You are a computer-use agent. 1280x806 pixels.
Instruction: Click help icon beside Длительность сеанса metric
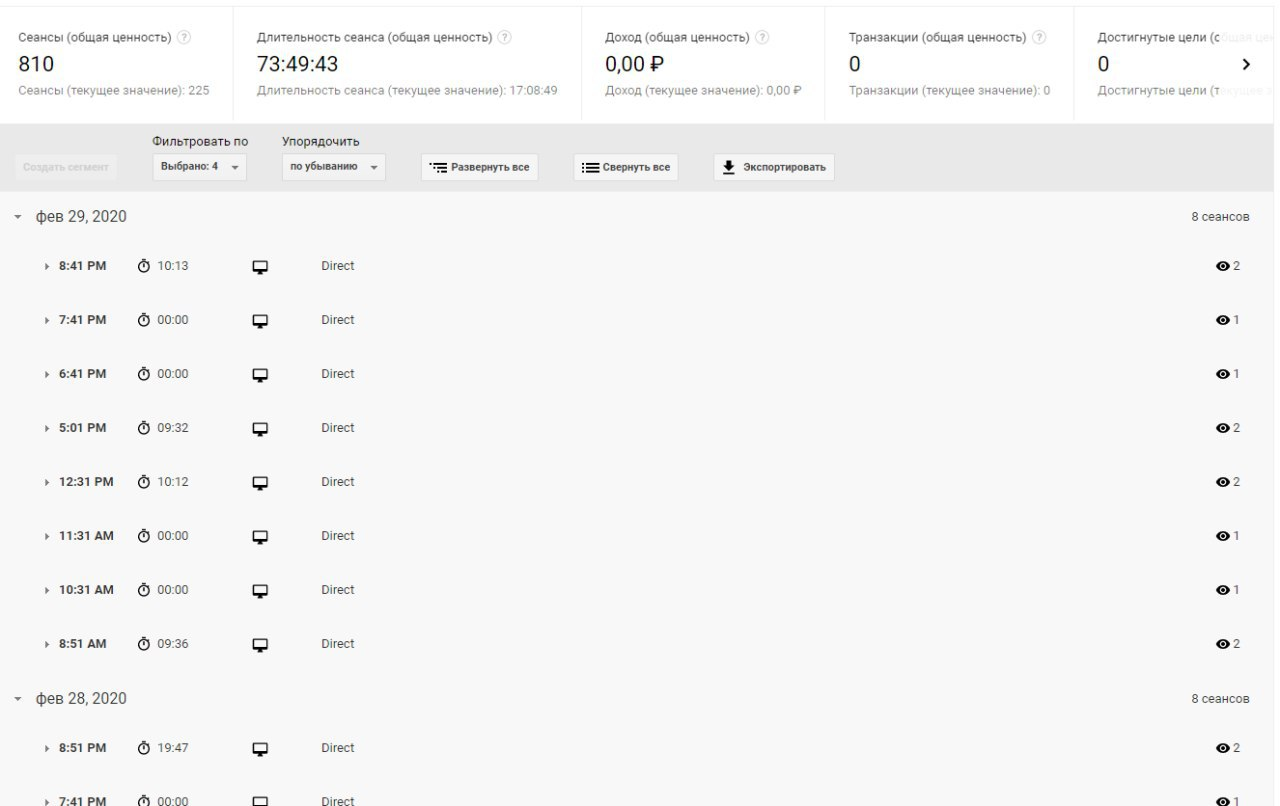click(x=505, y=37)
